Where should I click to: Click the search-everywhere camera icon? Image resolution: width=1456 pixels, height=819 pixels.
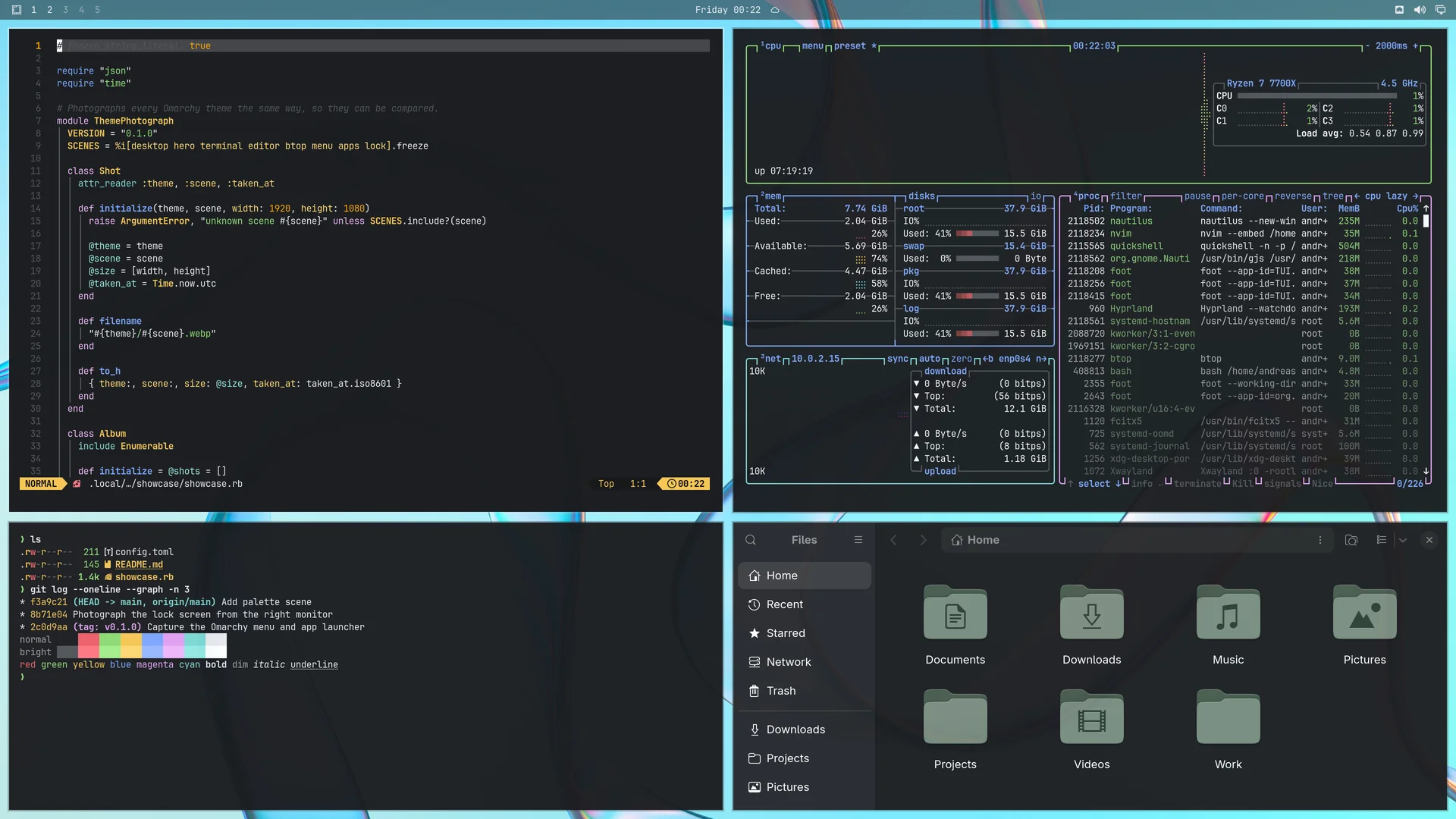(x=1351, y=540)
